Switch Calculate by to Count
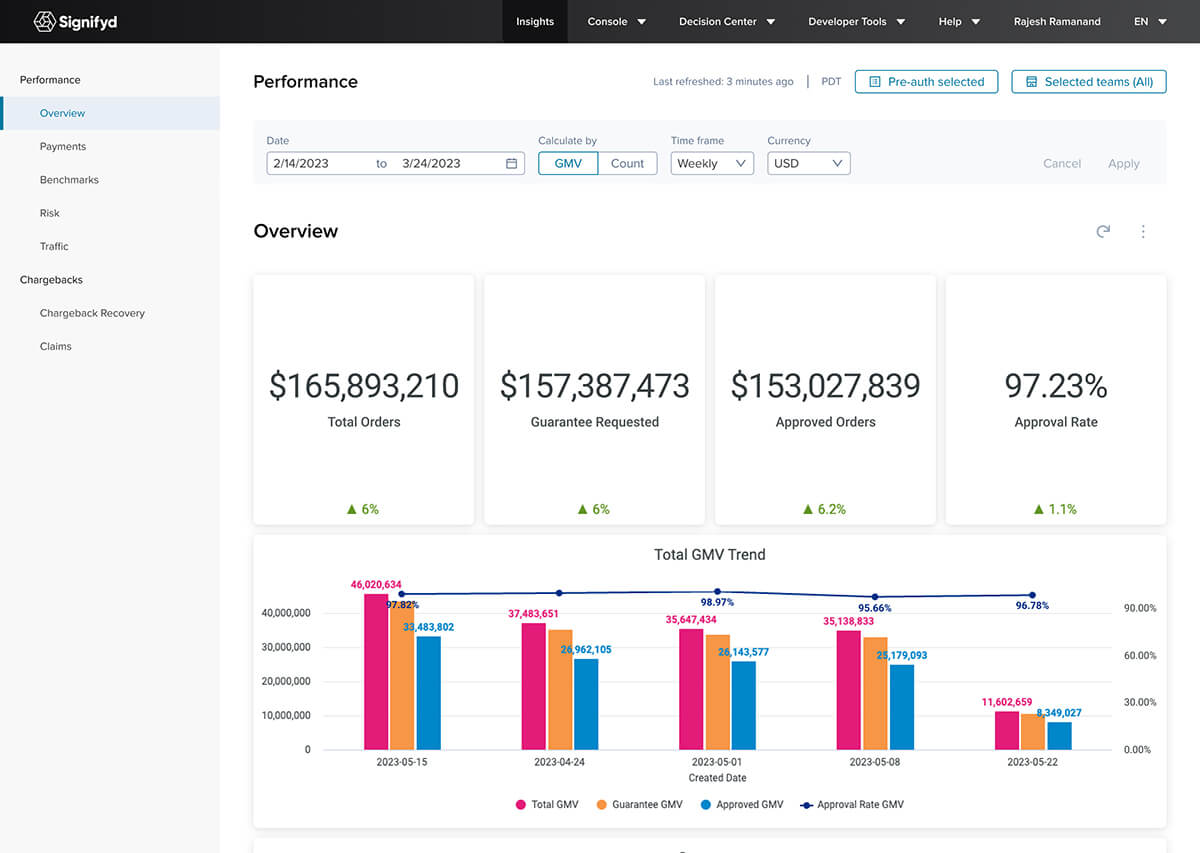Screen dimensions: 1200x853 (628, 162)
